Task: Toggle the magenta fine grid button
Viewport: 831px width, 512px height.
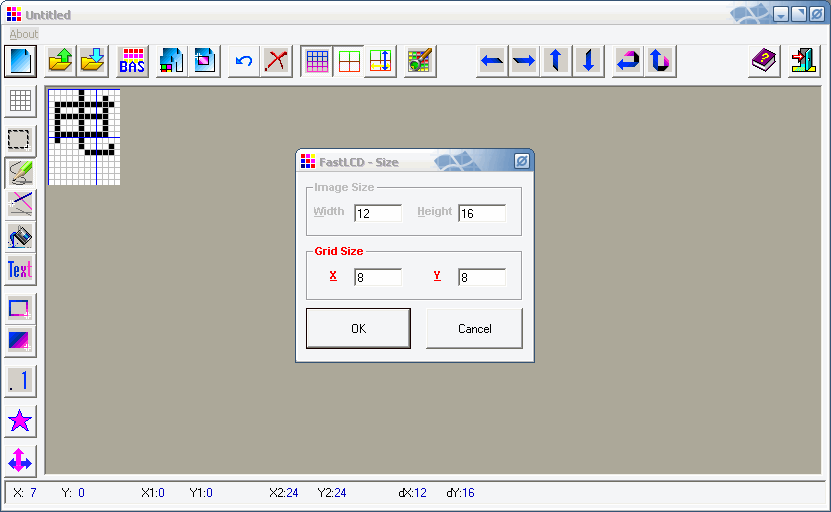Action: click(x=317, y=61)
